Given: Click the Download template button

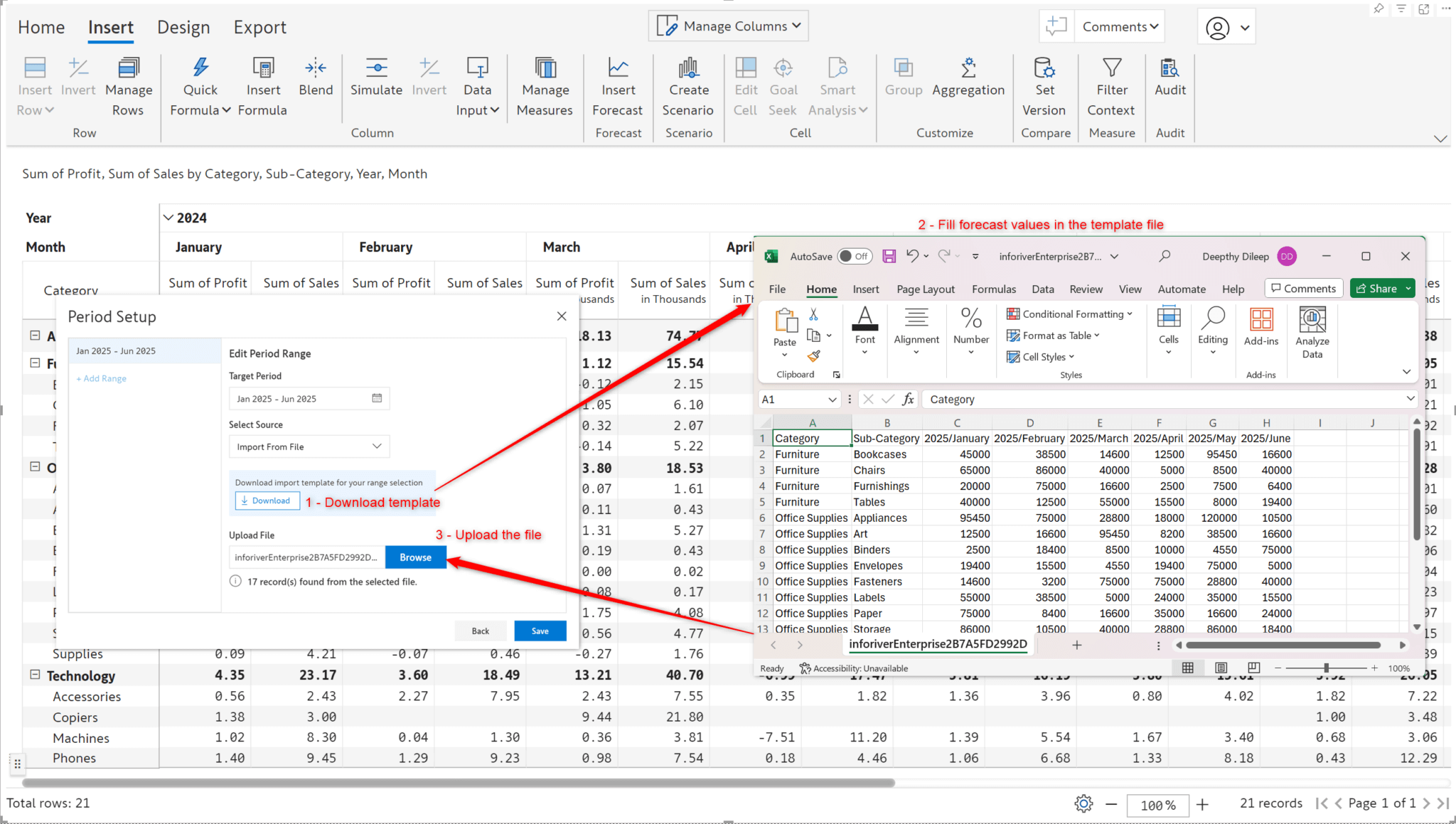Looking at the screenshot, I should pyautogui.click(x=267, y=501).
